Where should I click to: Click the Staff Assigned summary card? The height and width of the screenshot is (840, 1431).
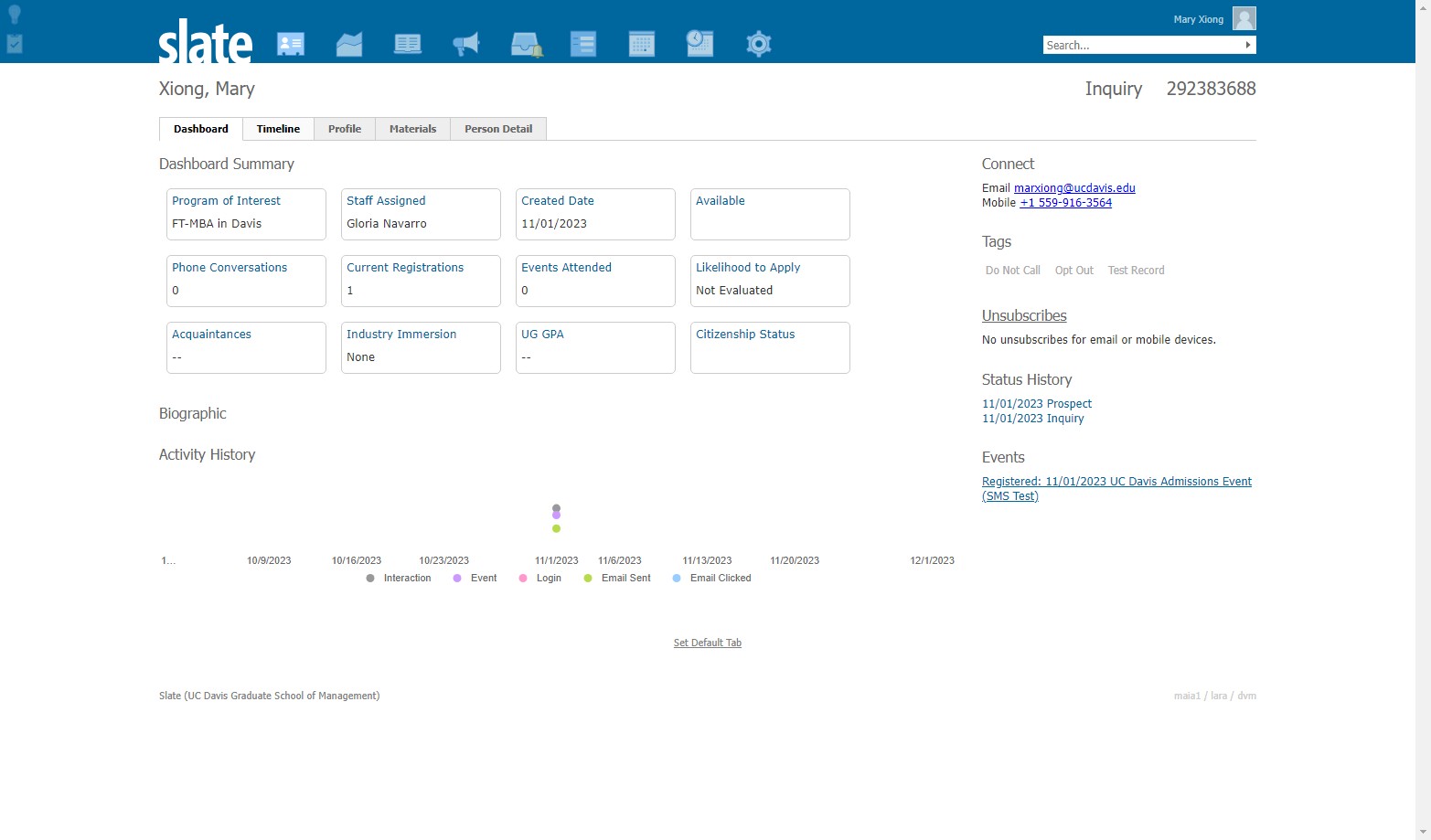coord(421,214)
